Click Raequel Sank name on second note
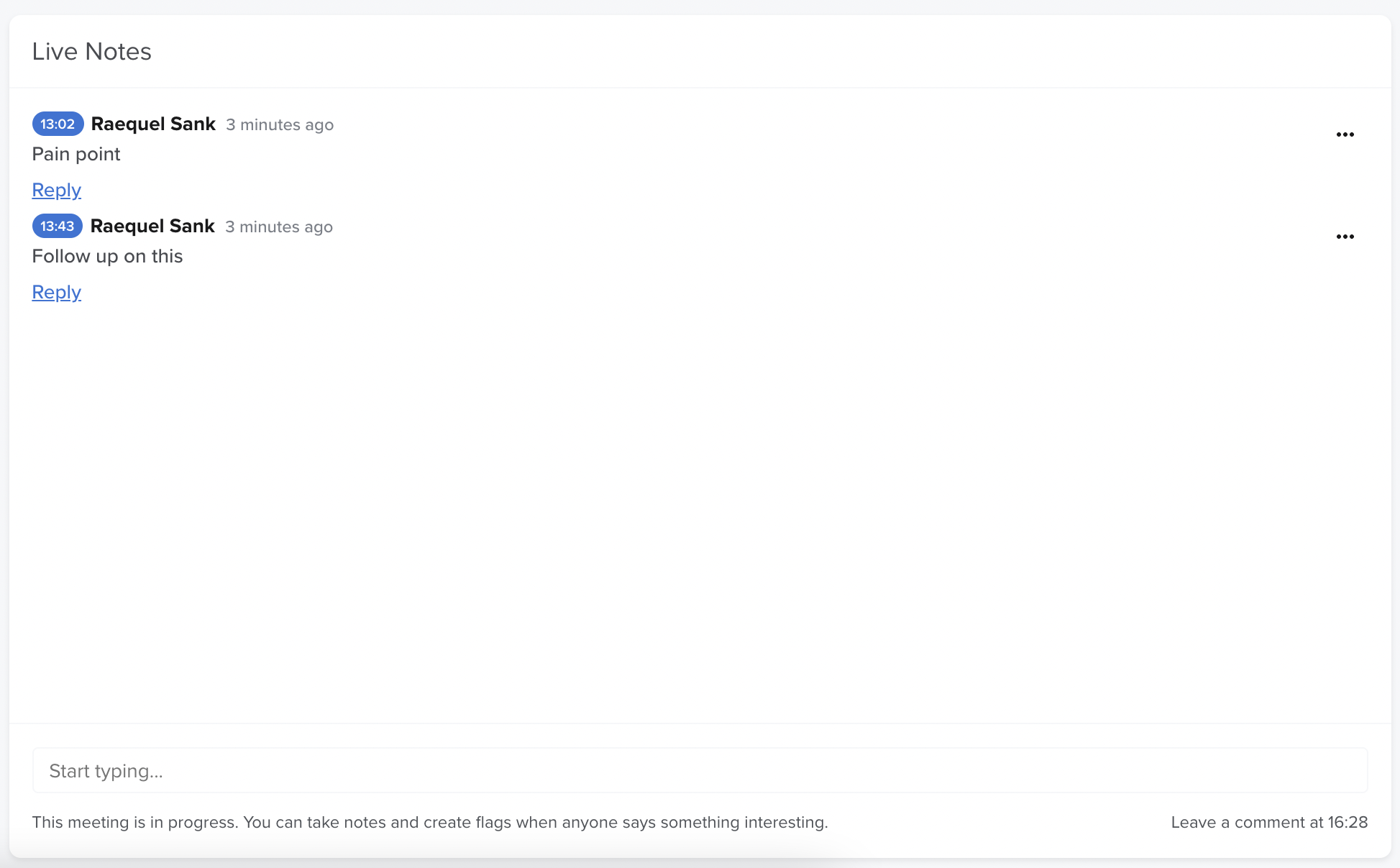 coord(152,226)
